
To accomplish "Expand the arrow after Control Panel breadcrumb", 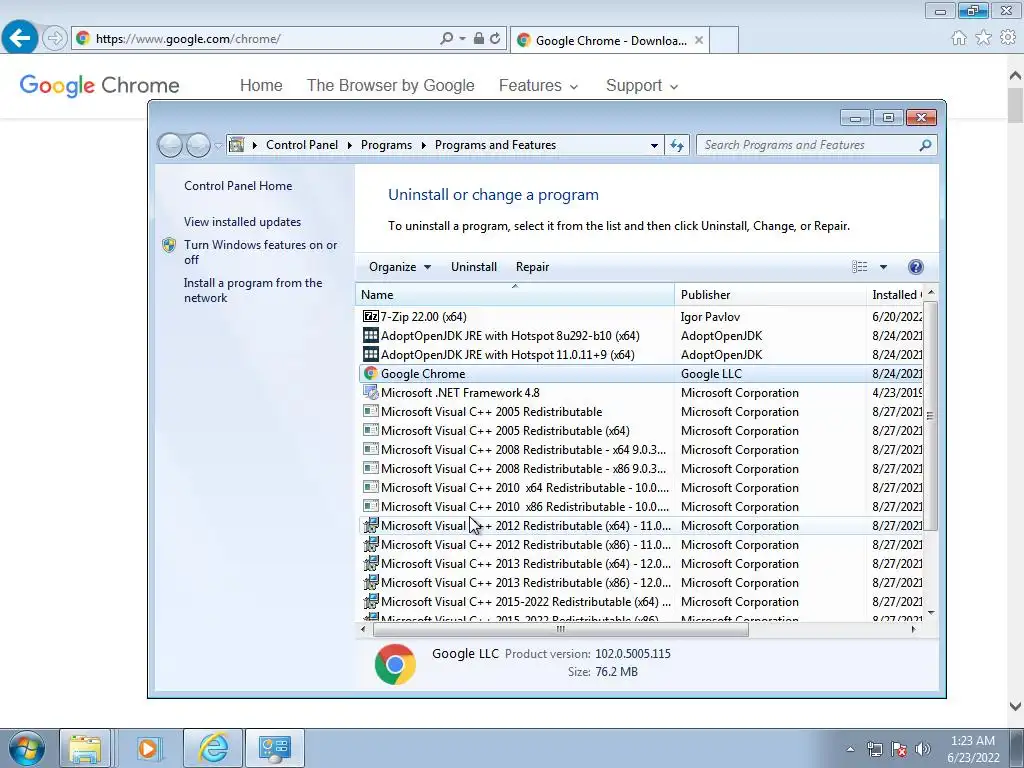I will click(349, 145).
